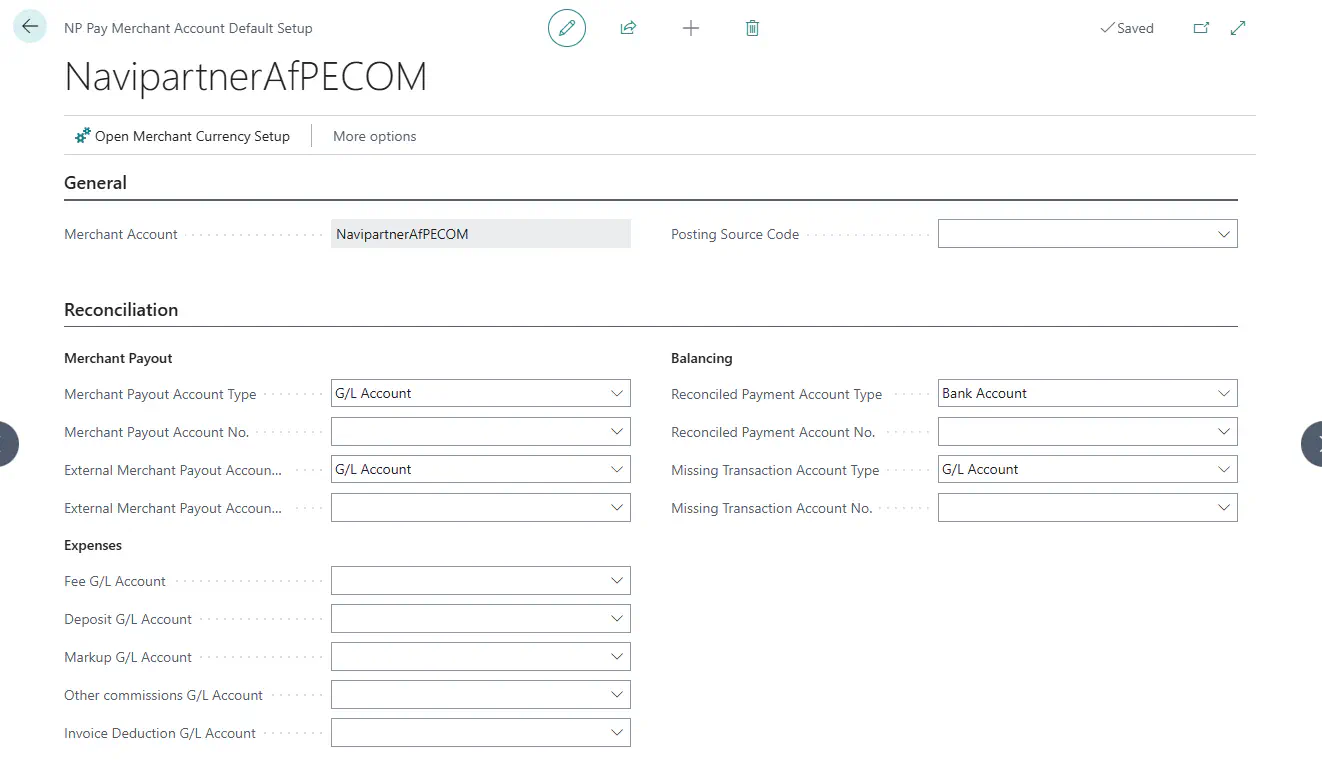Click the trash delete icon
Viewport: 1322px width, 781px height.
pos(752,28)
